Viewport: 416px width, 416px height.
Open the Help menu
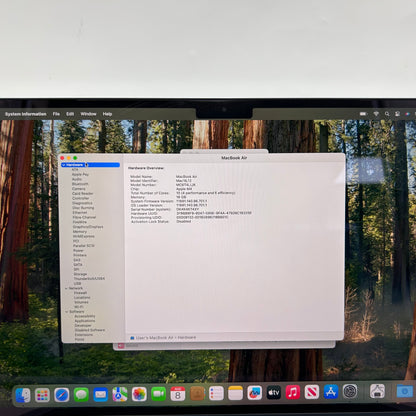point(107,114)
